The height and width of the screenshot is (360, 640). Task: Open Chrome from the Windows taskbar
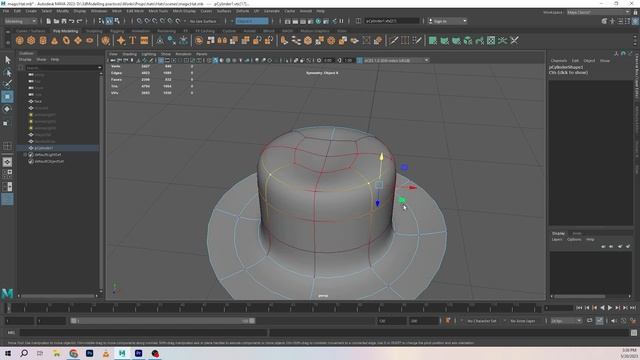click(x=73, y=353)
